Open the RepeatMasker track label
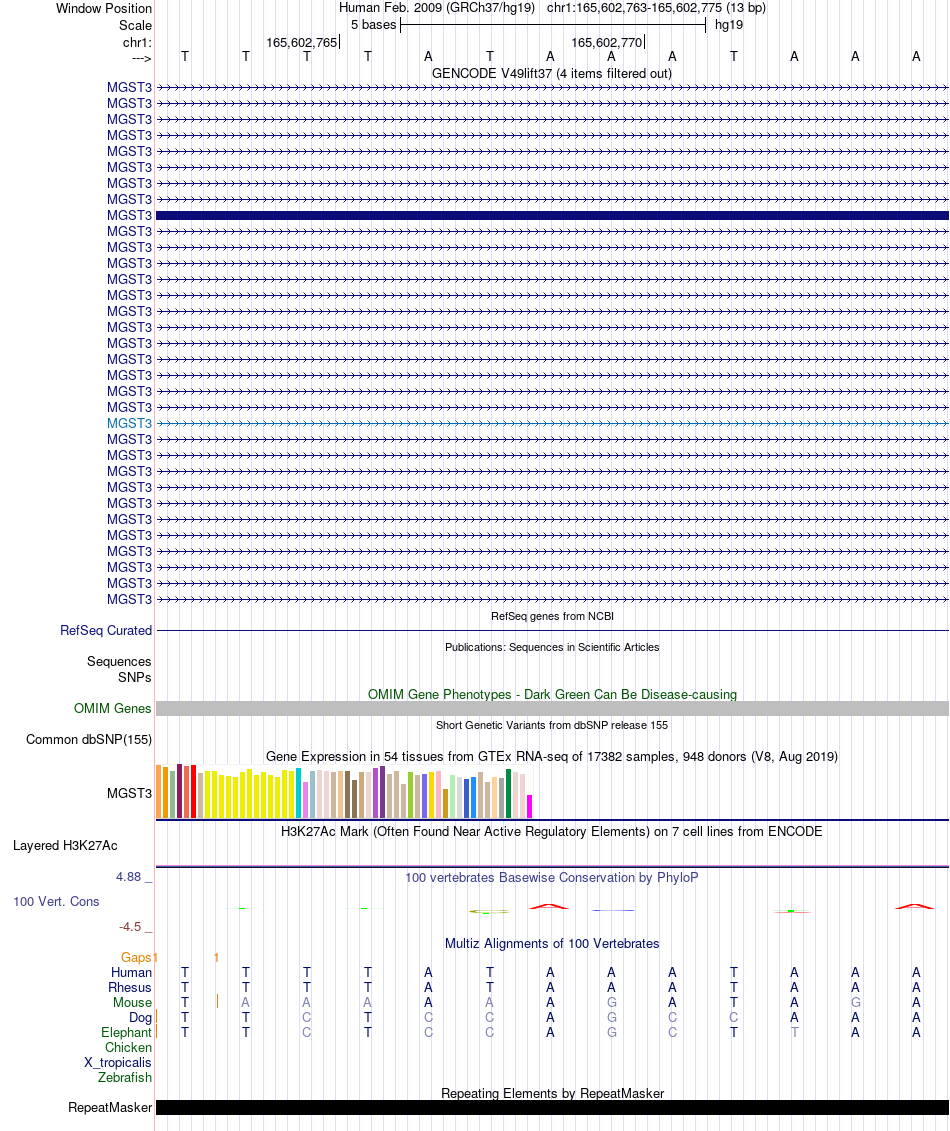This screenshot has width=950, height=1131. coord(110,1107)
